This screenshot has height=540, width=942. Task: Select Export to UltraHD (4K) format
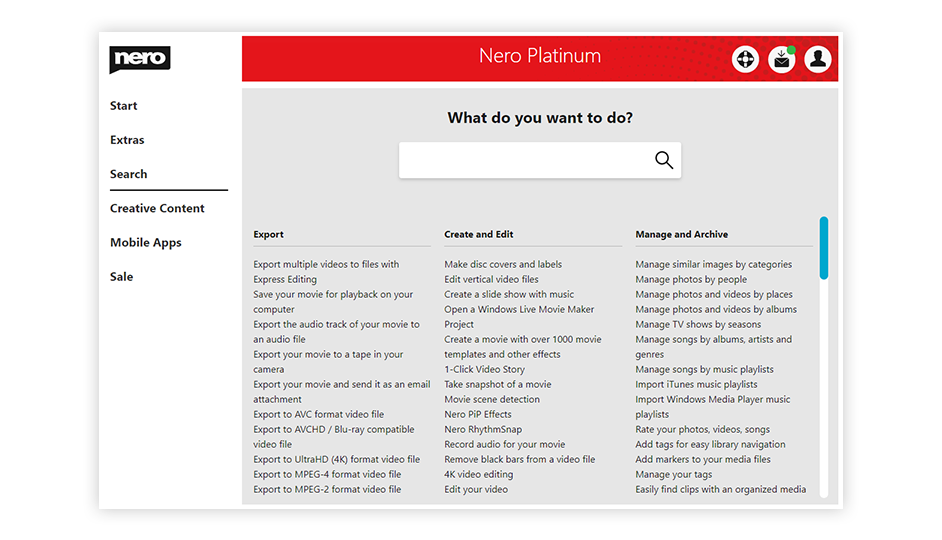click(336, 460)
